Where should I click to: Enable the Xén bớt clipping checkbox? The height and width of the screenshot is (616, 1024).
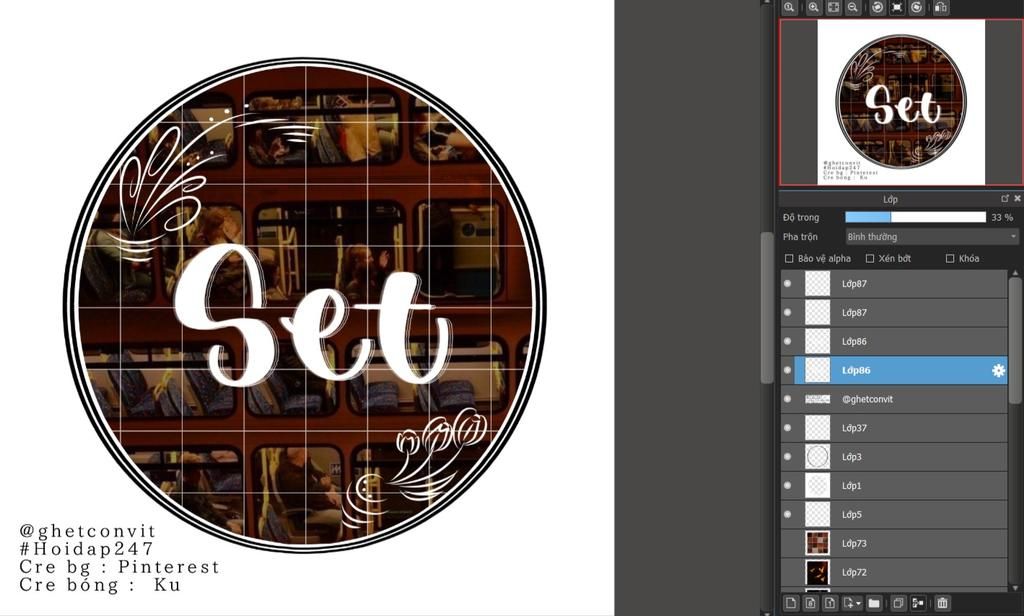point(870,259)
